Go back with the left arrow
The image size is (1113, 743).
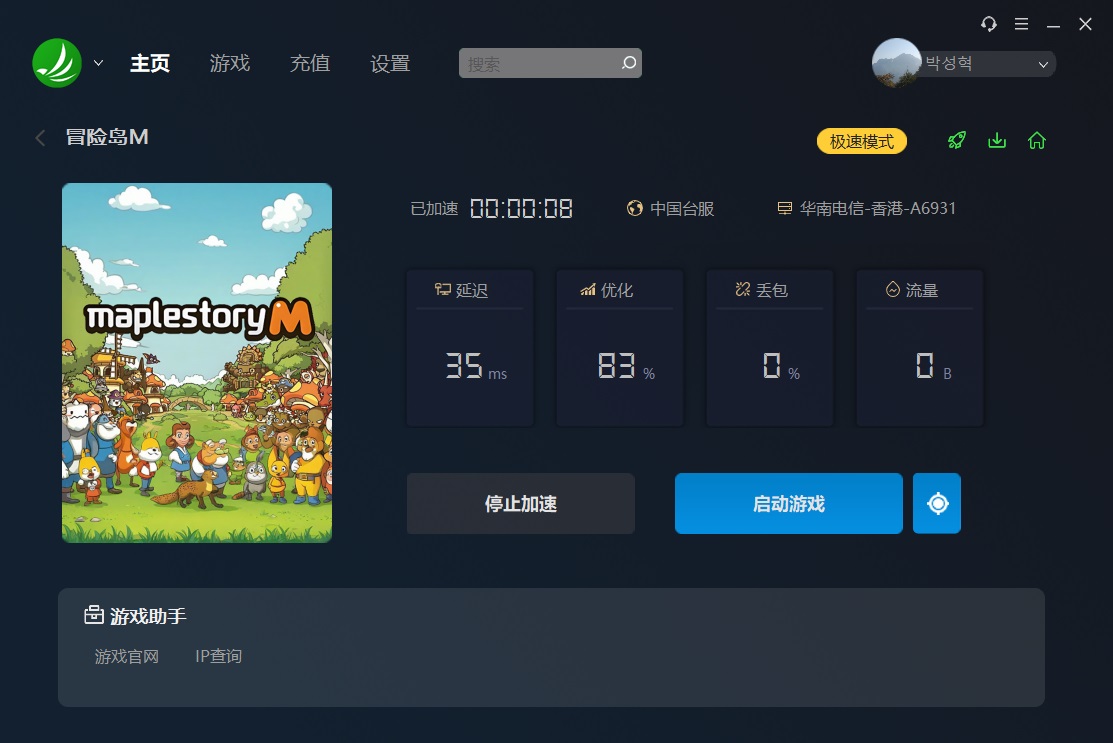point(40,138)
